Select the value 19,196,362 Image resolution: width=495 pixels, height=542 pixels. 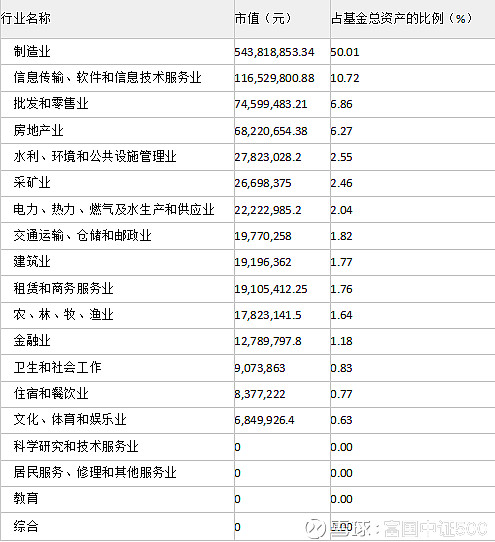pyautogui.click(x=263, y=262)
